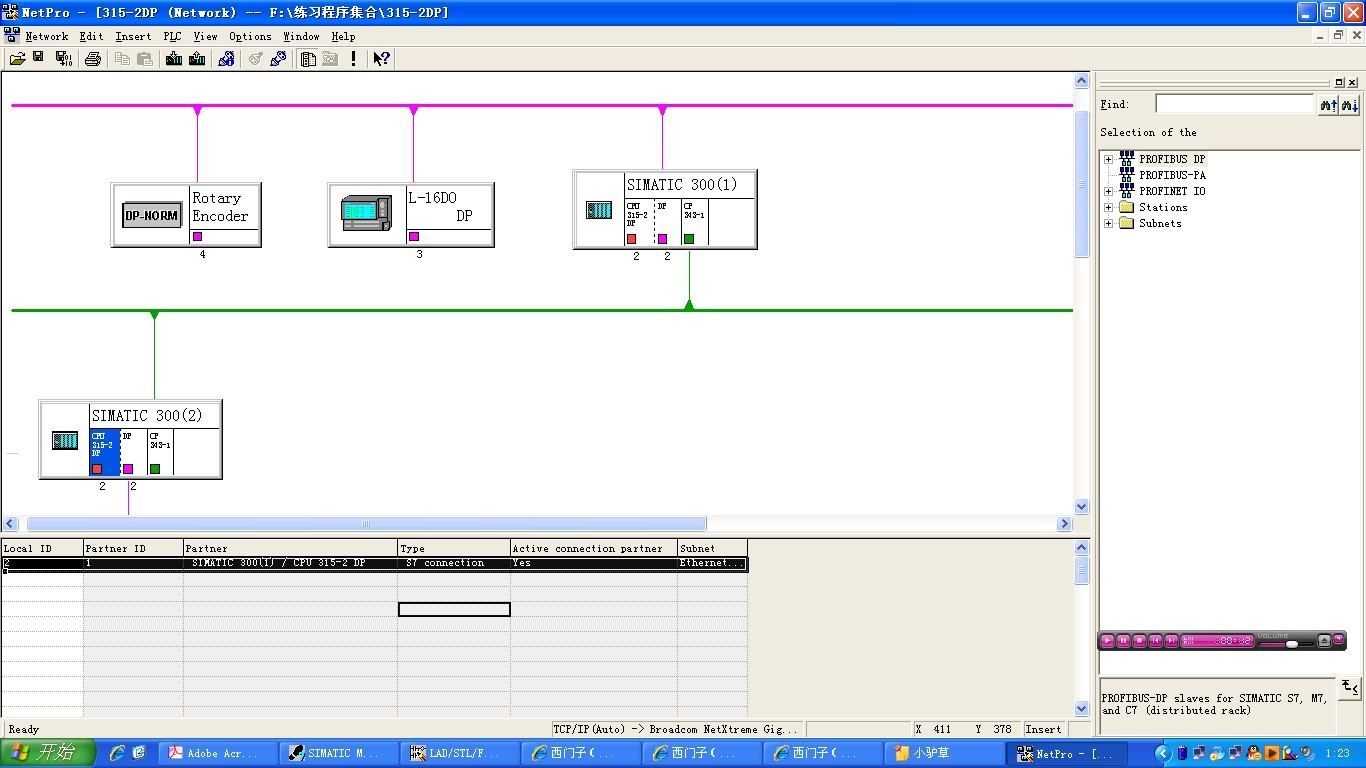Select CP 343-1 module in SIMATIC 300(2)
The width and height of the screenshot is (1366, 768).
pyautogui.click(x=160, y=453)
